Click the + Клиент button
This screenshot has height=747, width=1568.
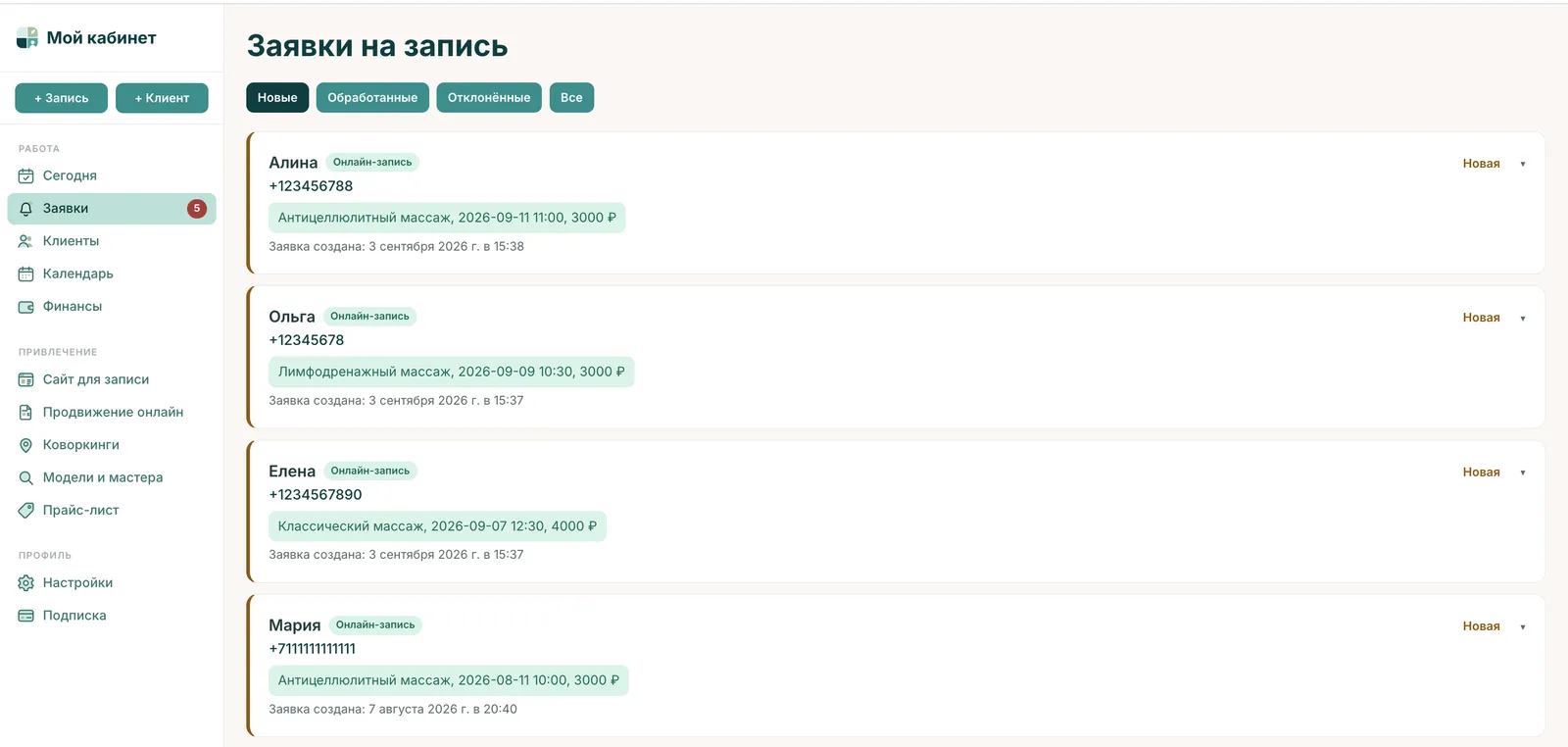(x=162, y=98)
